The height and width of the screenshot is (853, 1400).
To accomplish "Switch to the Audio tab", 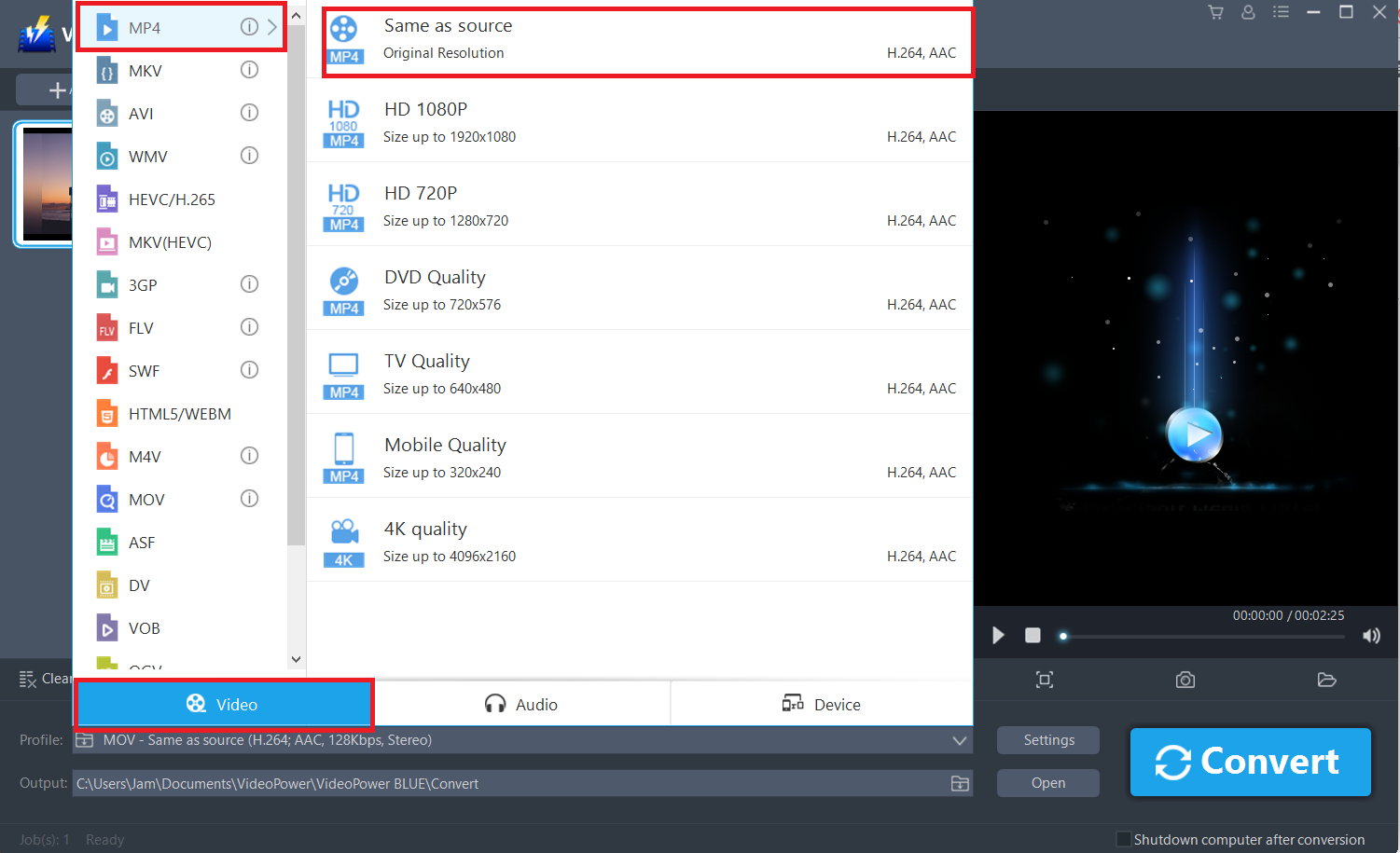I will click(521, 704).
